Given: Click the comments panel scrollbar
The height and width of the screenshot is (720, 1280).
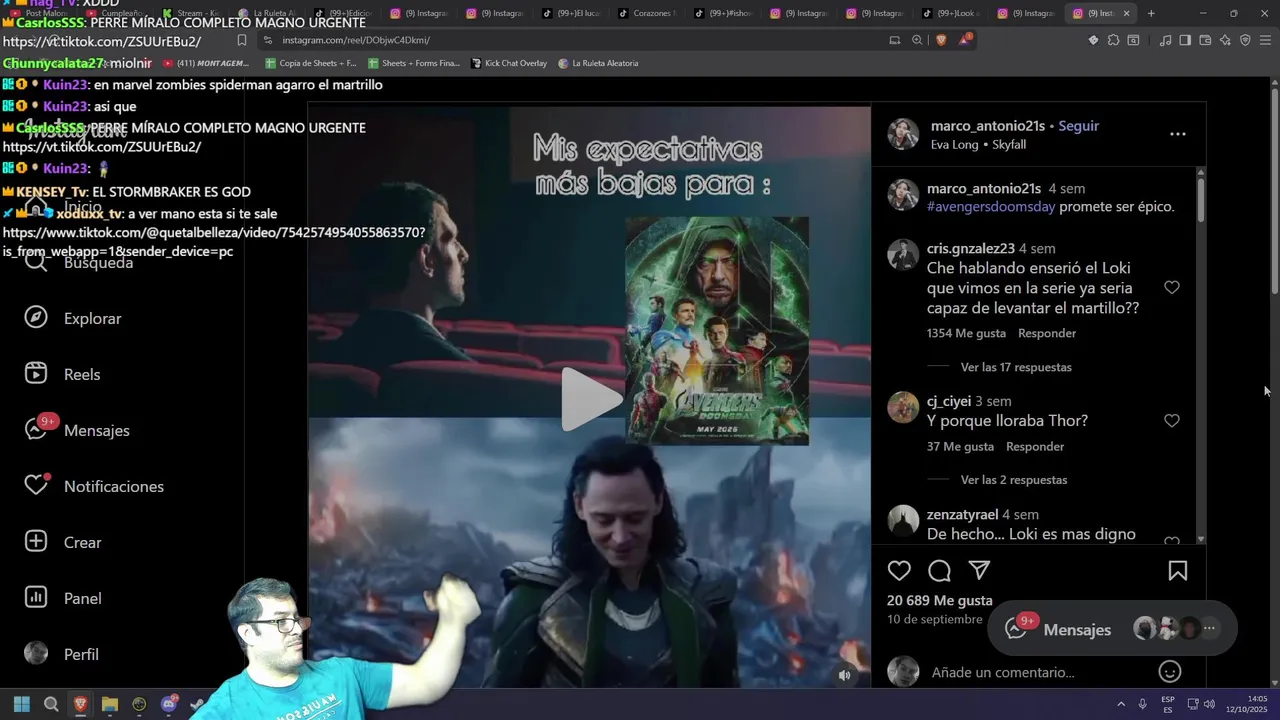Looking at the screenshot, I should 1201,200.
